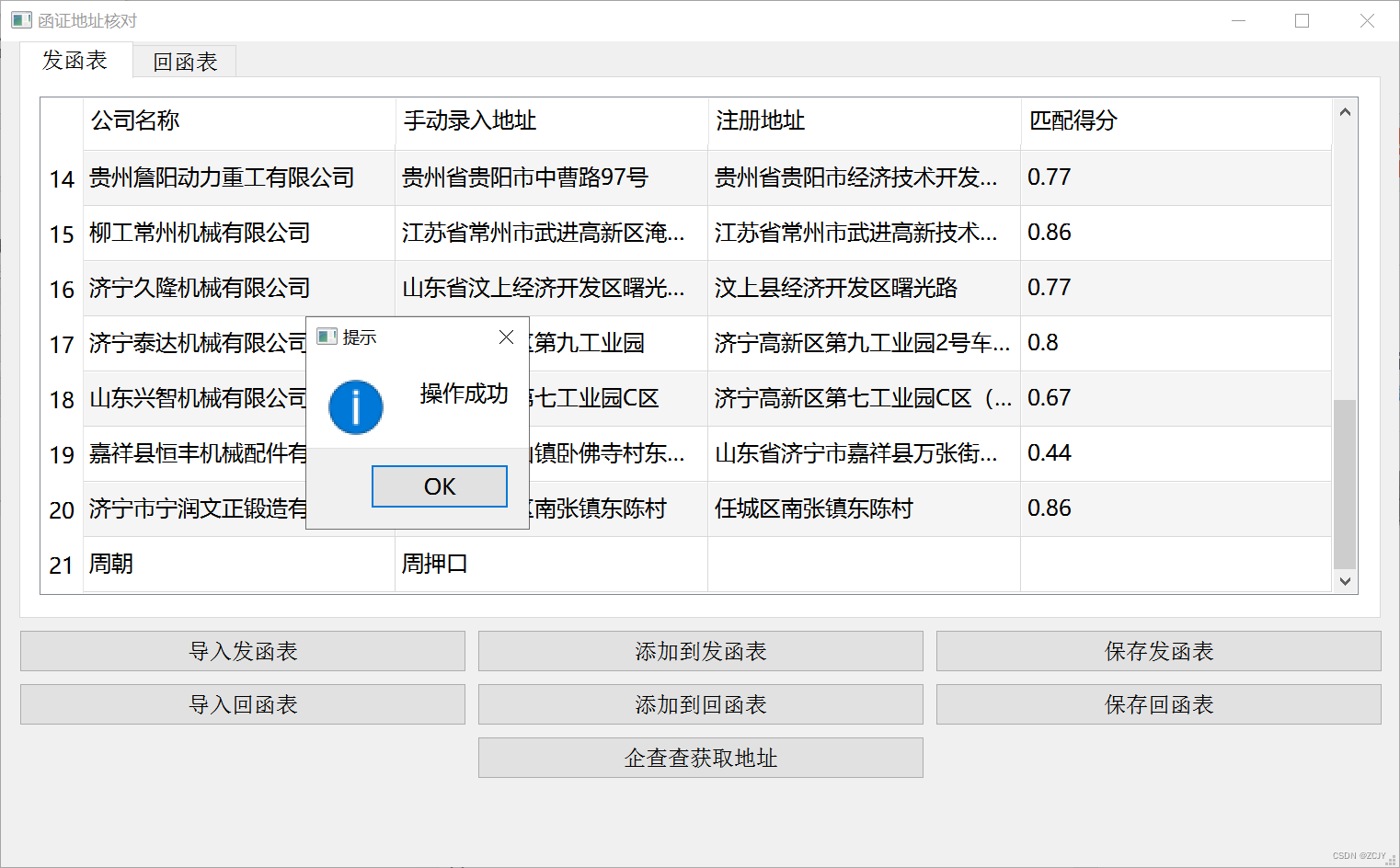1400x868 pixels.
Task: Select row header 20
Action: tap(62, 509)
